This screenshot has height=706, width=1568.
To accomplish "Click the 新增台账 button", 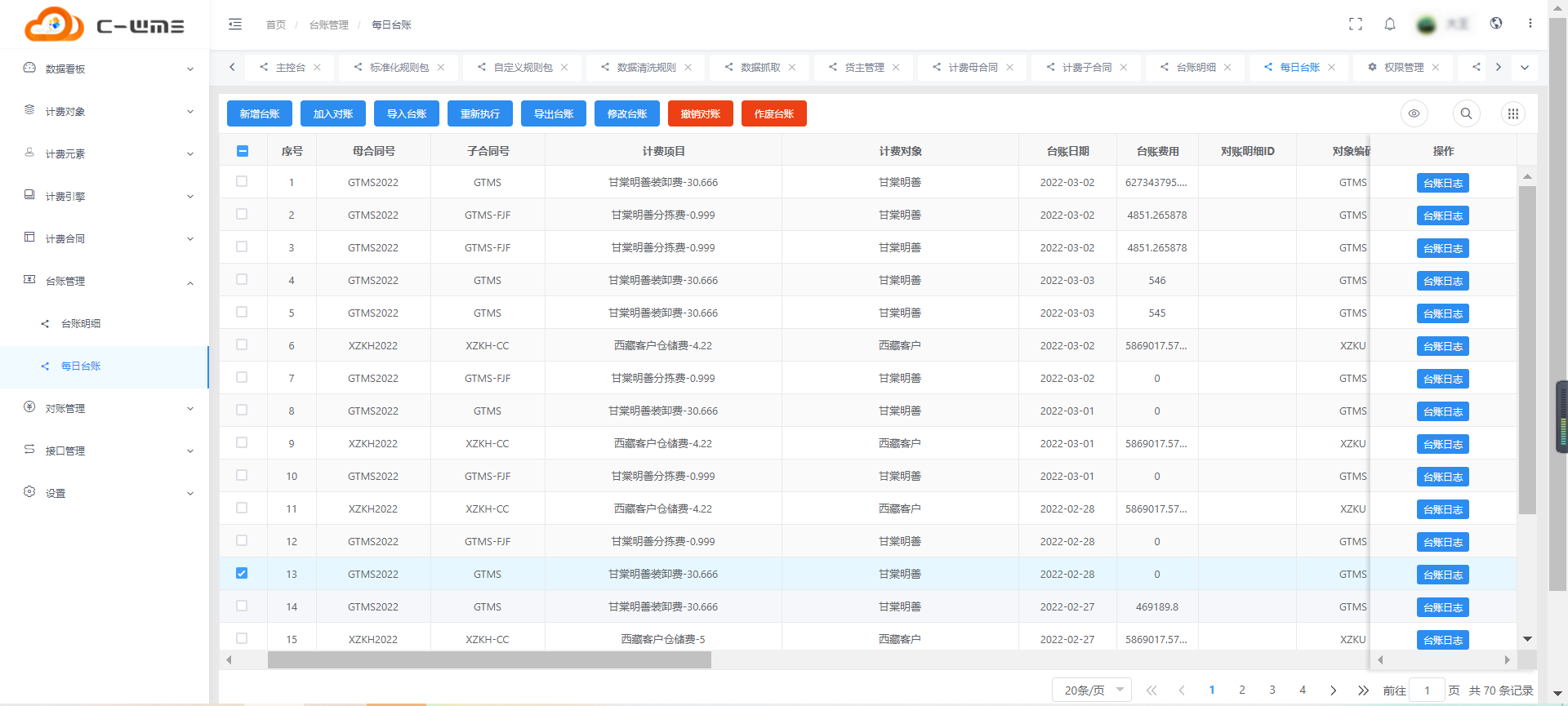I will point(260,113).
